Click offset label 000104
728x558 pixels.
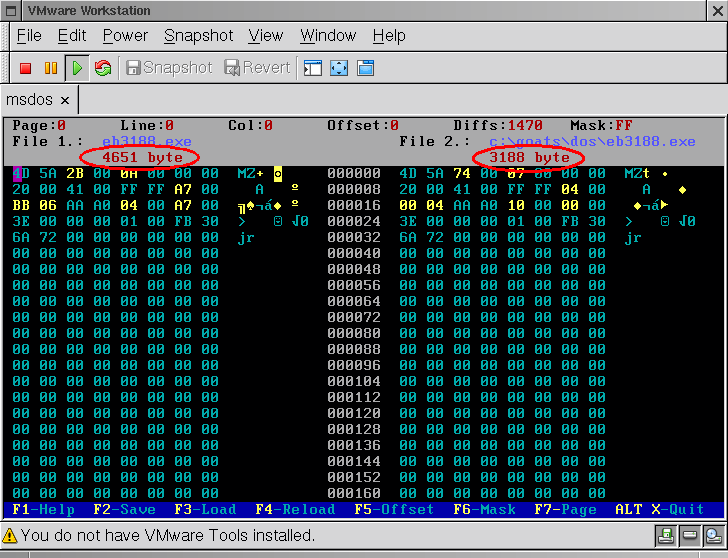[x=354, y=381]
